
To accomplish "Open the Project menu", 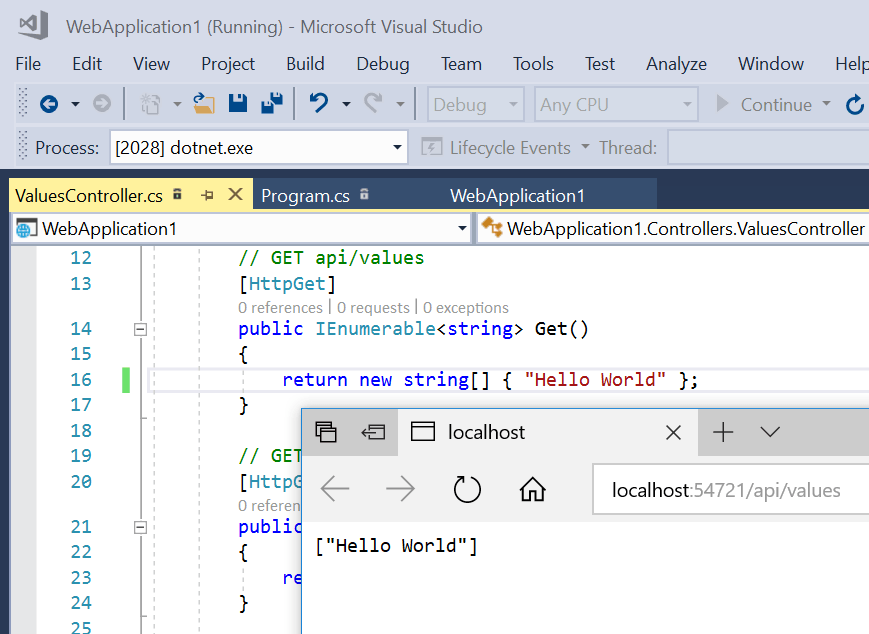I will 228,64.
